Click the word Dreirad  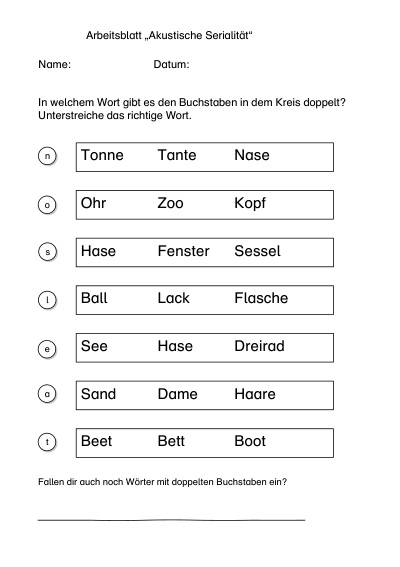click(x=259, y=346)
